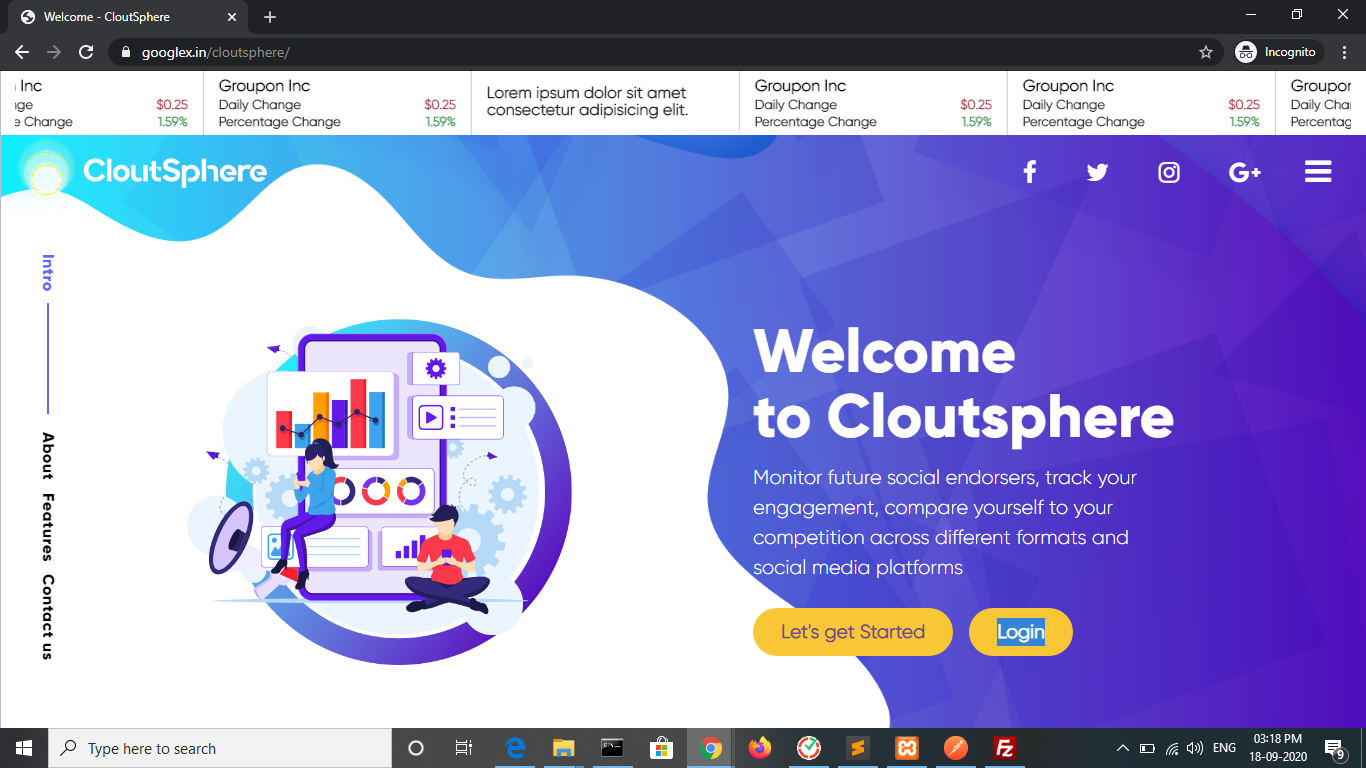Open the Google Plus icon
Image resolution: width=1366 pixels, height=768 pixels.
tap(1244, 172)
